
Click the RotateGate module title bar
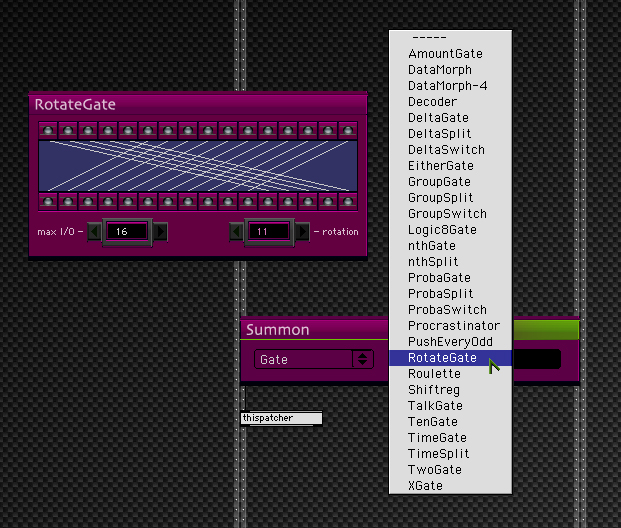(x=198, y=104)
